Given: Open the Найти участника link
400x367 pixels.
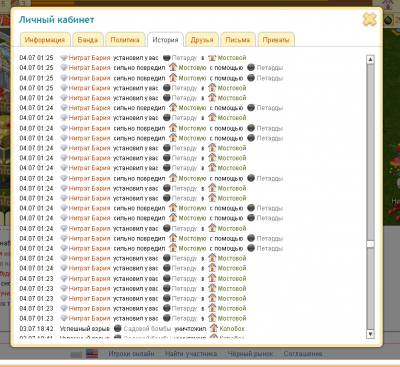Looking at the screenshot, I should click(x=191, y=354).
